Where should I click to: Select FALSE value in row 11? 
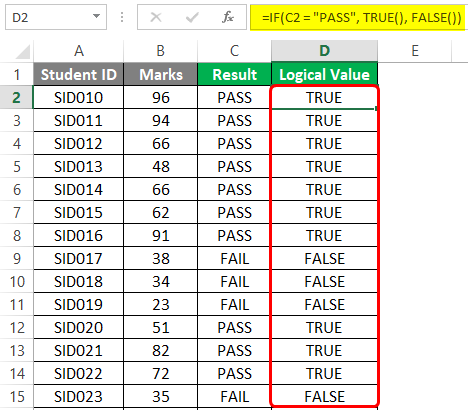coord(324,304)
